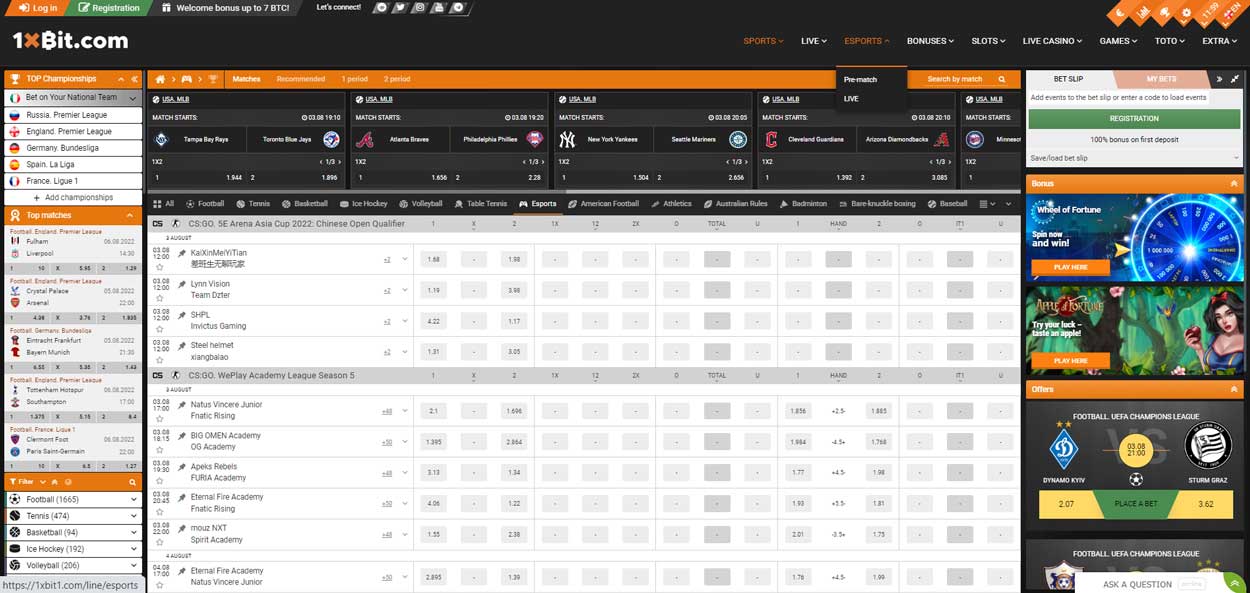Open the LIVE CASINO menu
Screen dimensions: 1250x593
tap(1052, 41)
